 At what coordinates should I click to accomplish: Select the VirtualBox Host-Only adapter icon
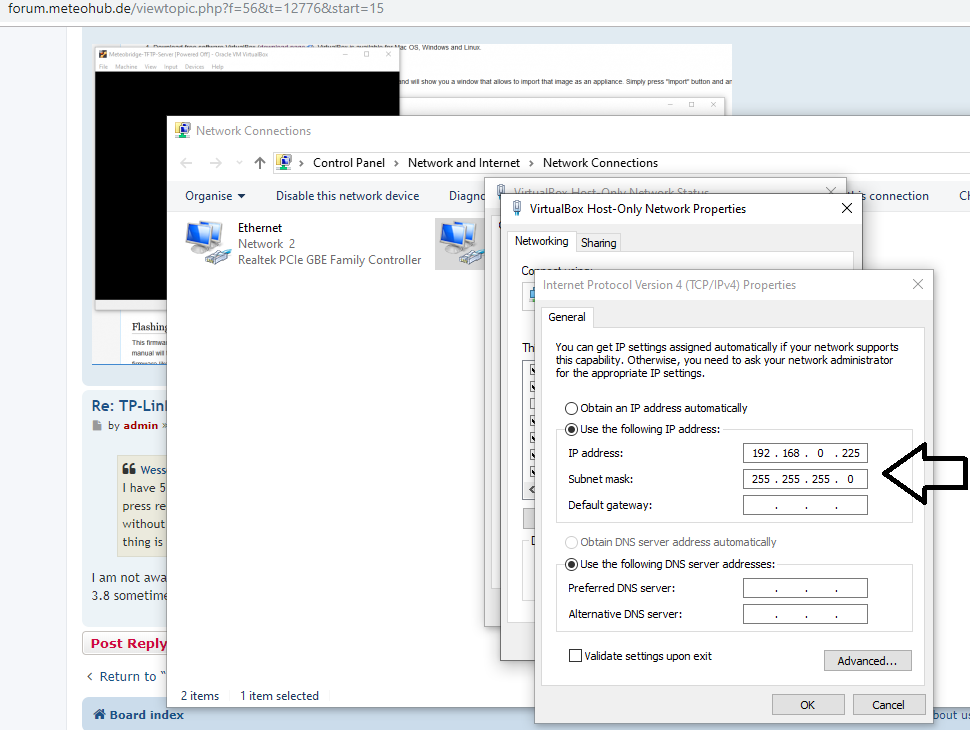tap(459, 243)
